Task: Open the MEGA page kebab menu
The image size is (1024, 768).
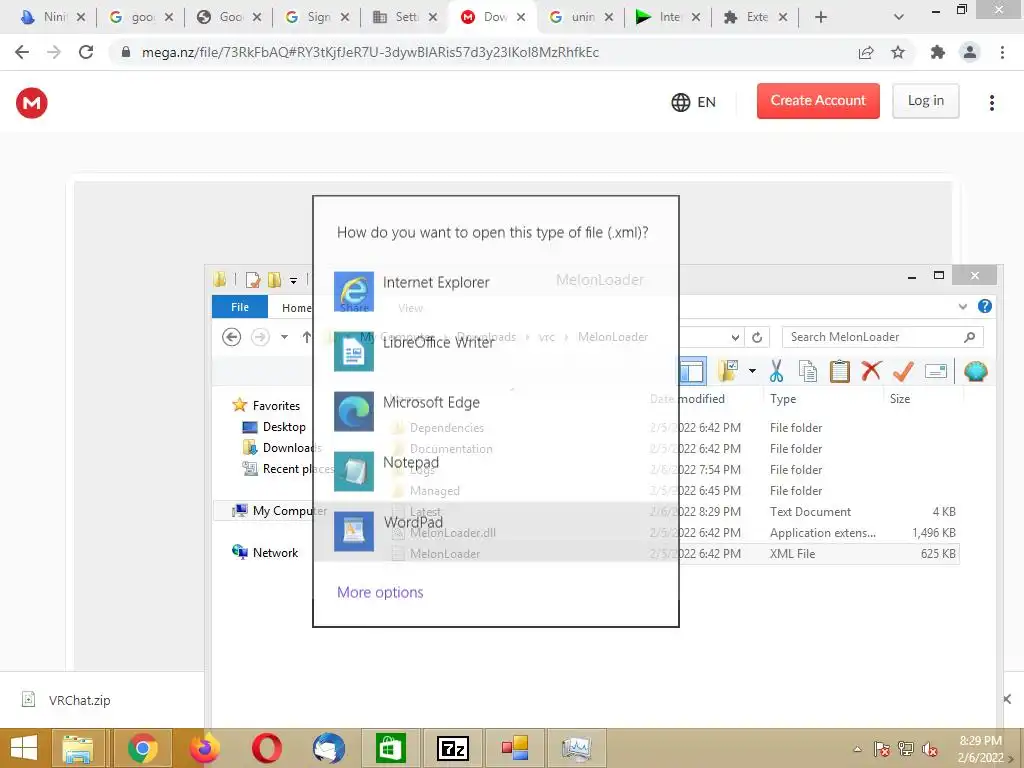Action: click(x=991, y=103)
